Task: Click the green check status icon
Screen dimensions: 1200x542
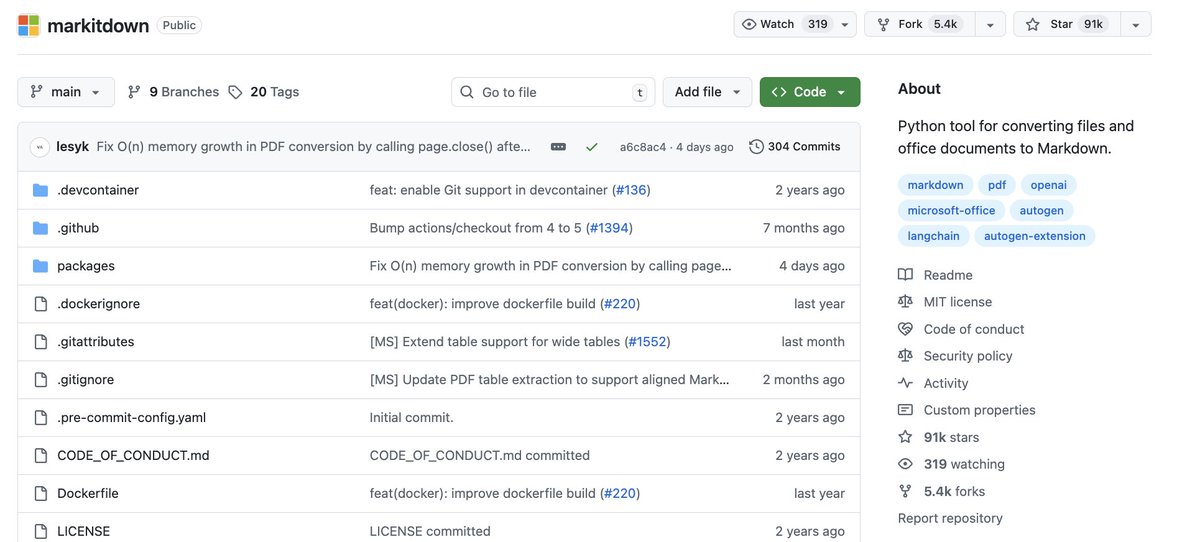Action: tap(592, 147)
